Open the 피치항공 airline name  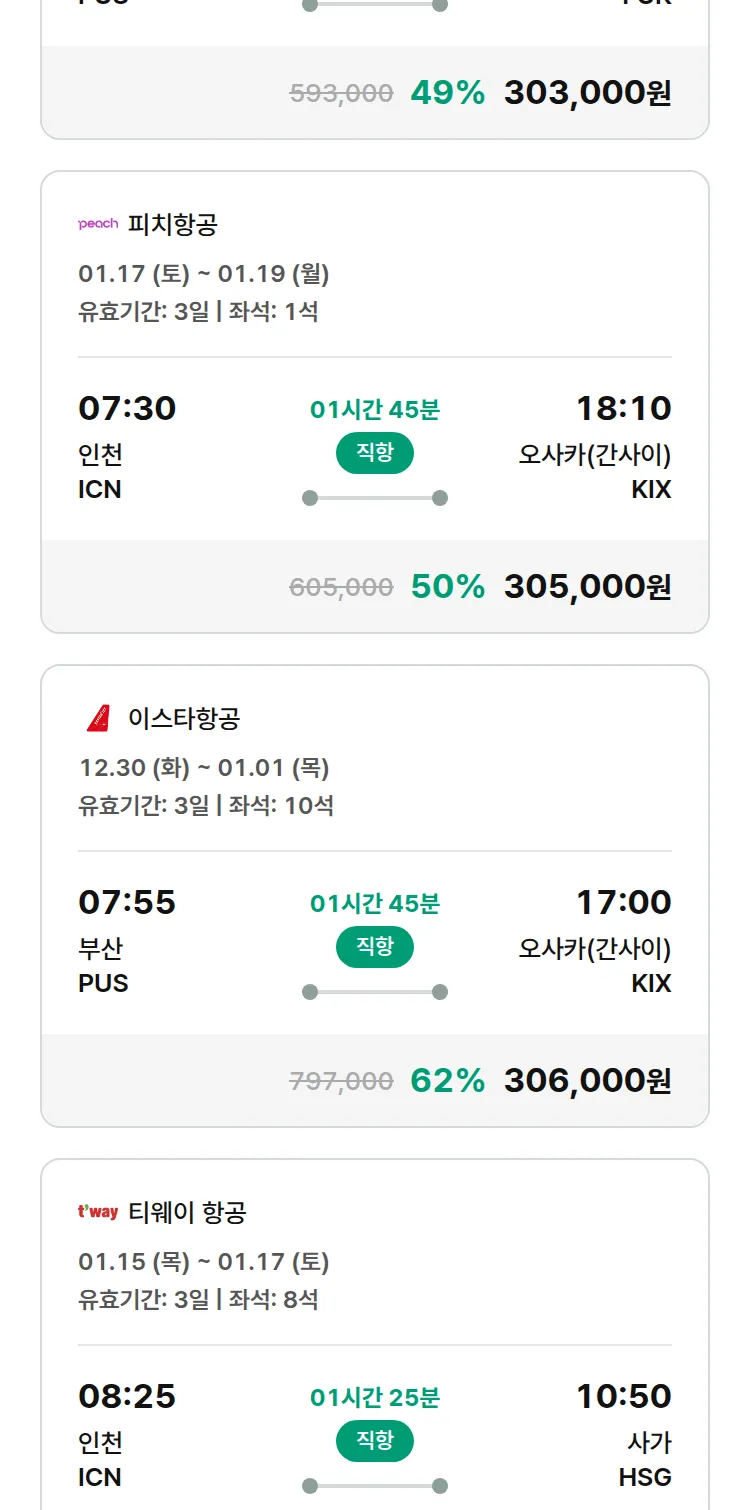pyautogui.click(x=173, y=224)
